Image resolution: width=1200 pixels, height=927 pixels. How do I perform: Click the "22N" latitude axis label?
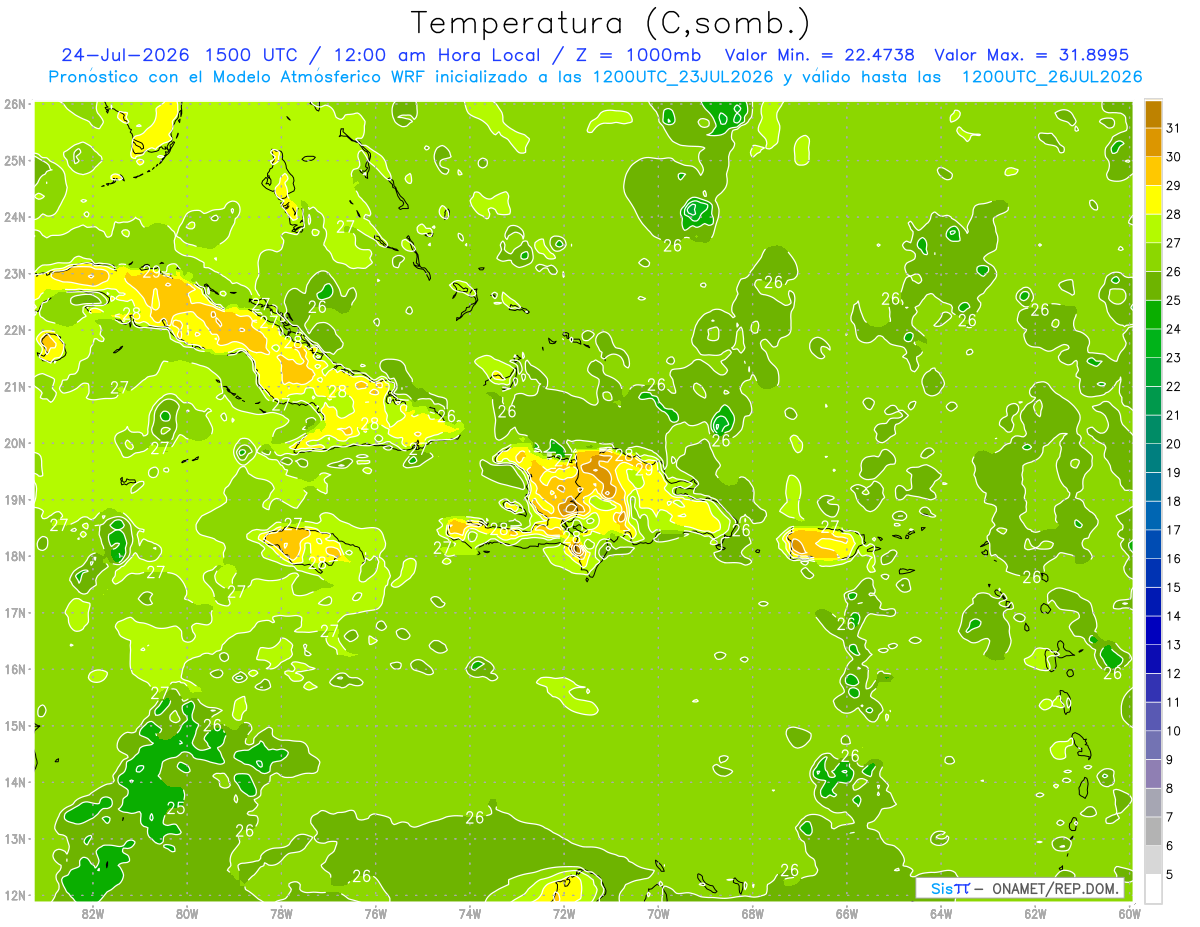16,329
